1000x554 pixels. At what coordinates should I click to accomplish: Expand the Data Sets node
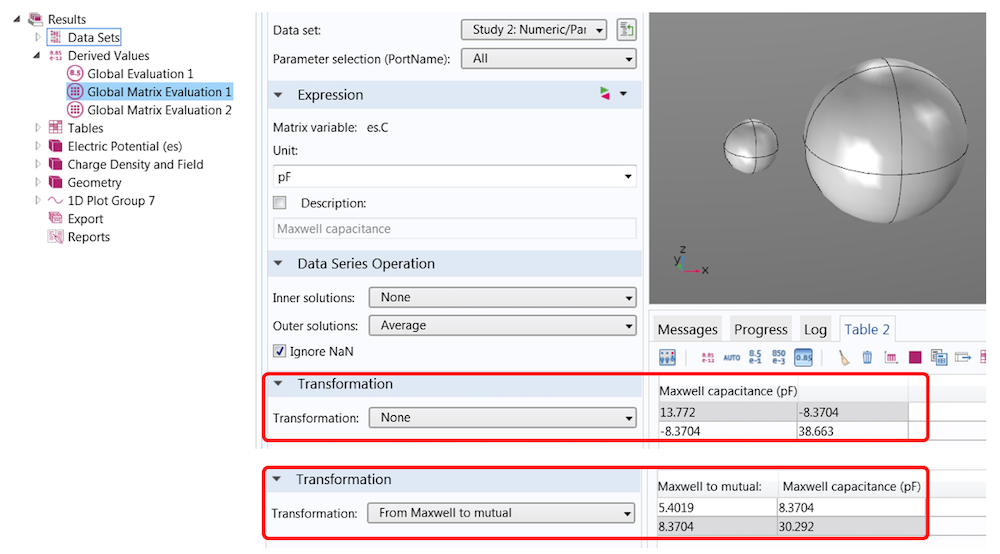point(37,37)
